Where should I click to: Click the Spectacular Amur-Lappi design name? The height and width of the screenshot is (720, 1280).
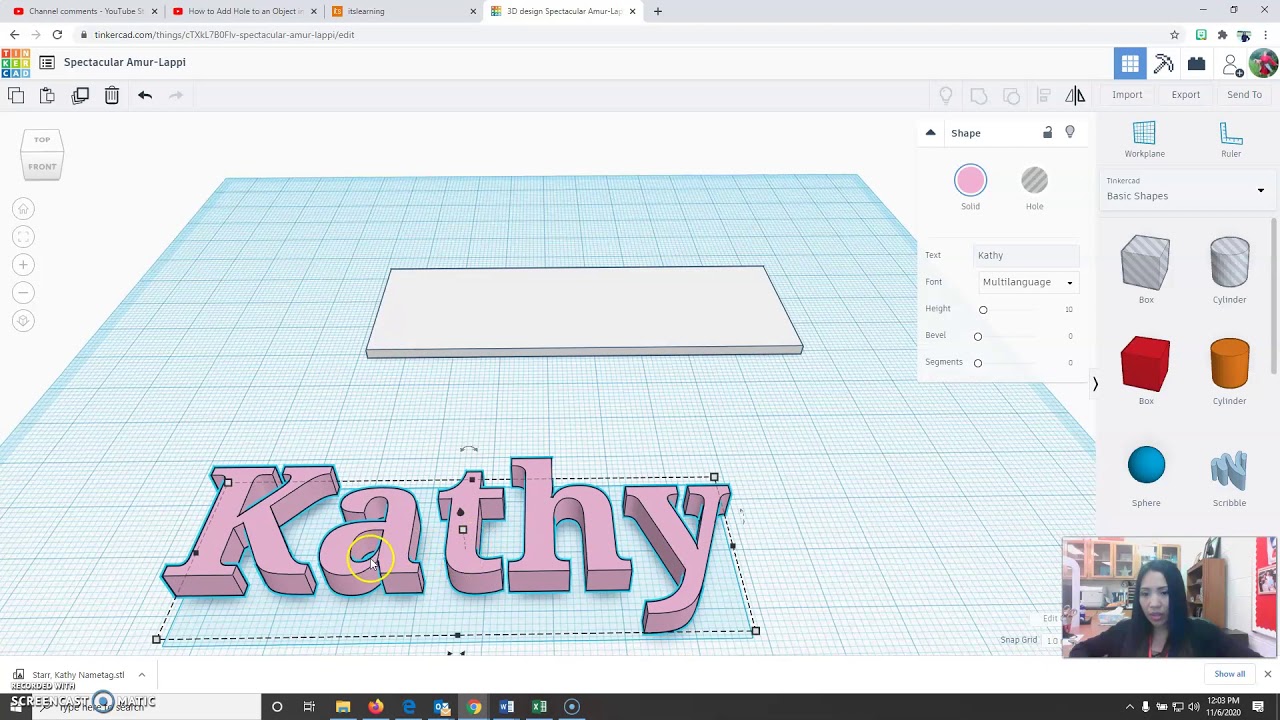125,62
